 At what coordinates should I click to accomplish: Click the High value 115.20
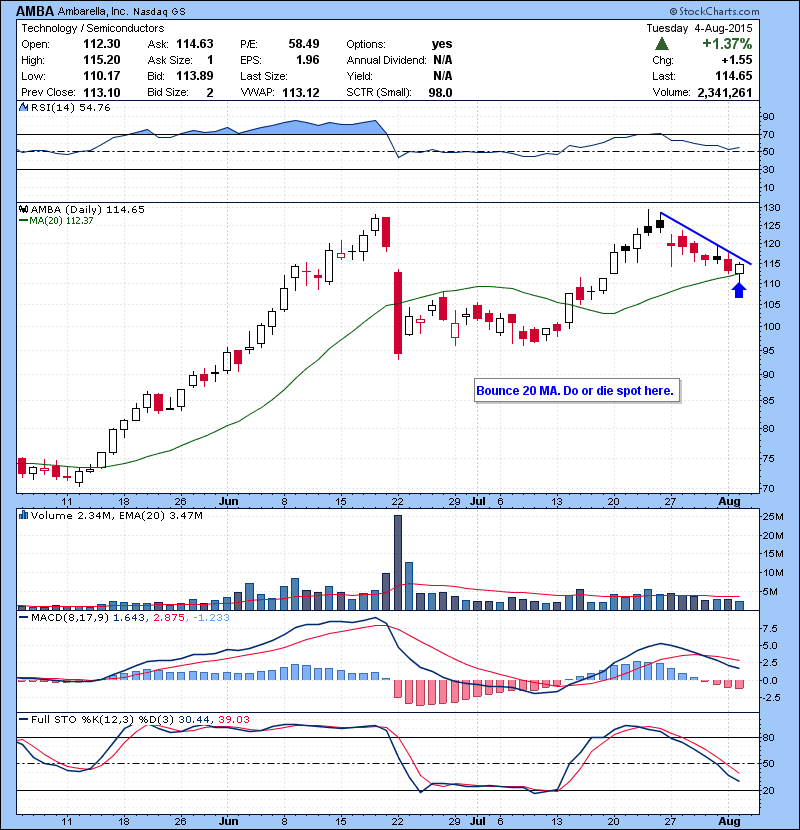point(102,60)
